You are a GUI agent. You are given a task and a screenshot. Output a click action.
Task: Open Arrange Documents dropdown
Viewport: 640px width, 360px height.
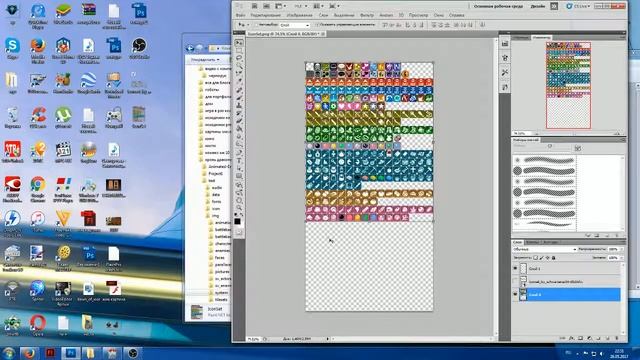tap(318, 6)
